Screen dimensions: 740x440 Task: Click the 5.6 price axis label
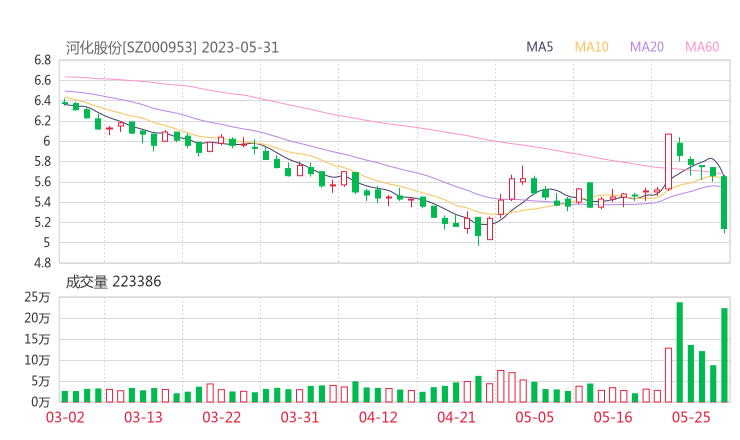[x=42, y=182]
